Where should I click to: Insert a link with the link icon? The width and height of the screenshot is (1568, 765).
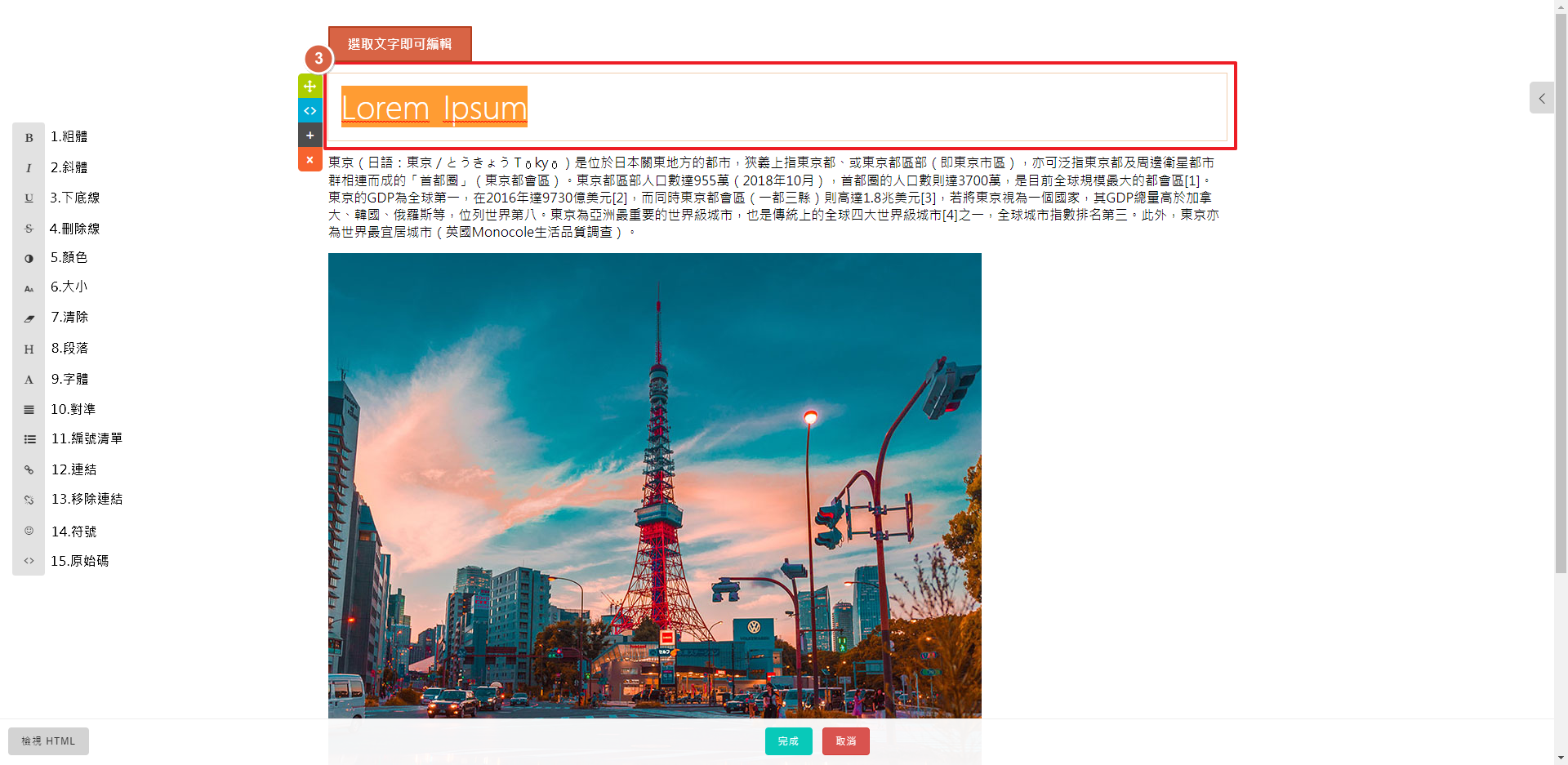pyautogui.click(x=29, y=470)
